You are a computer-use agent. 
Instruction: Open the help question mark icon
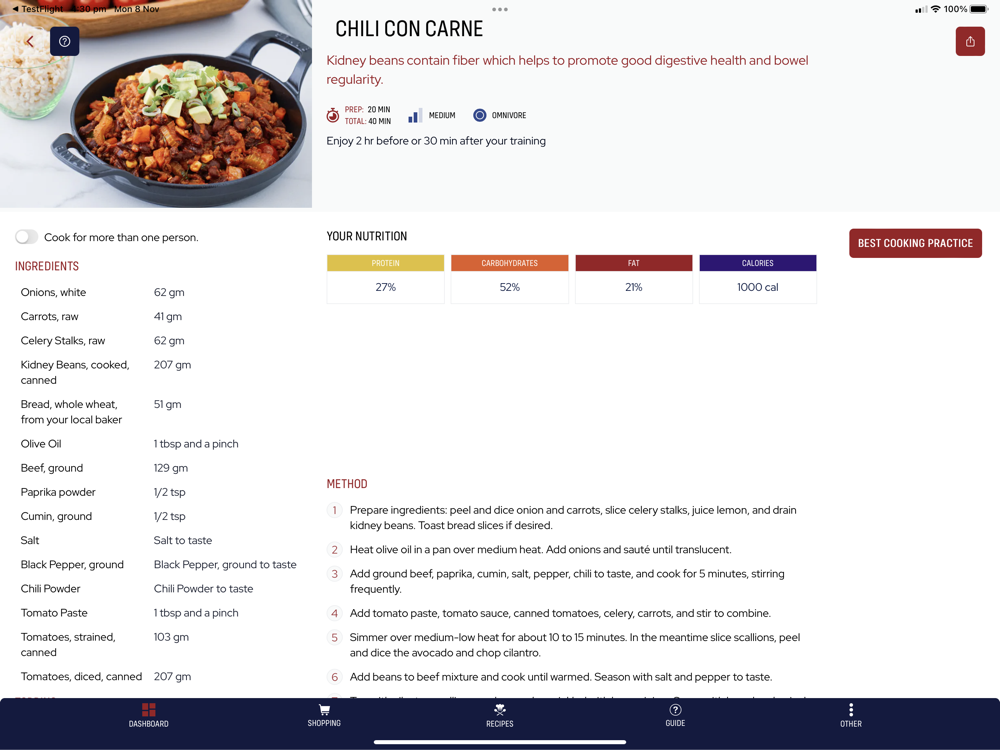coord(64,41)
